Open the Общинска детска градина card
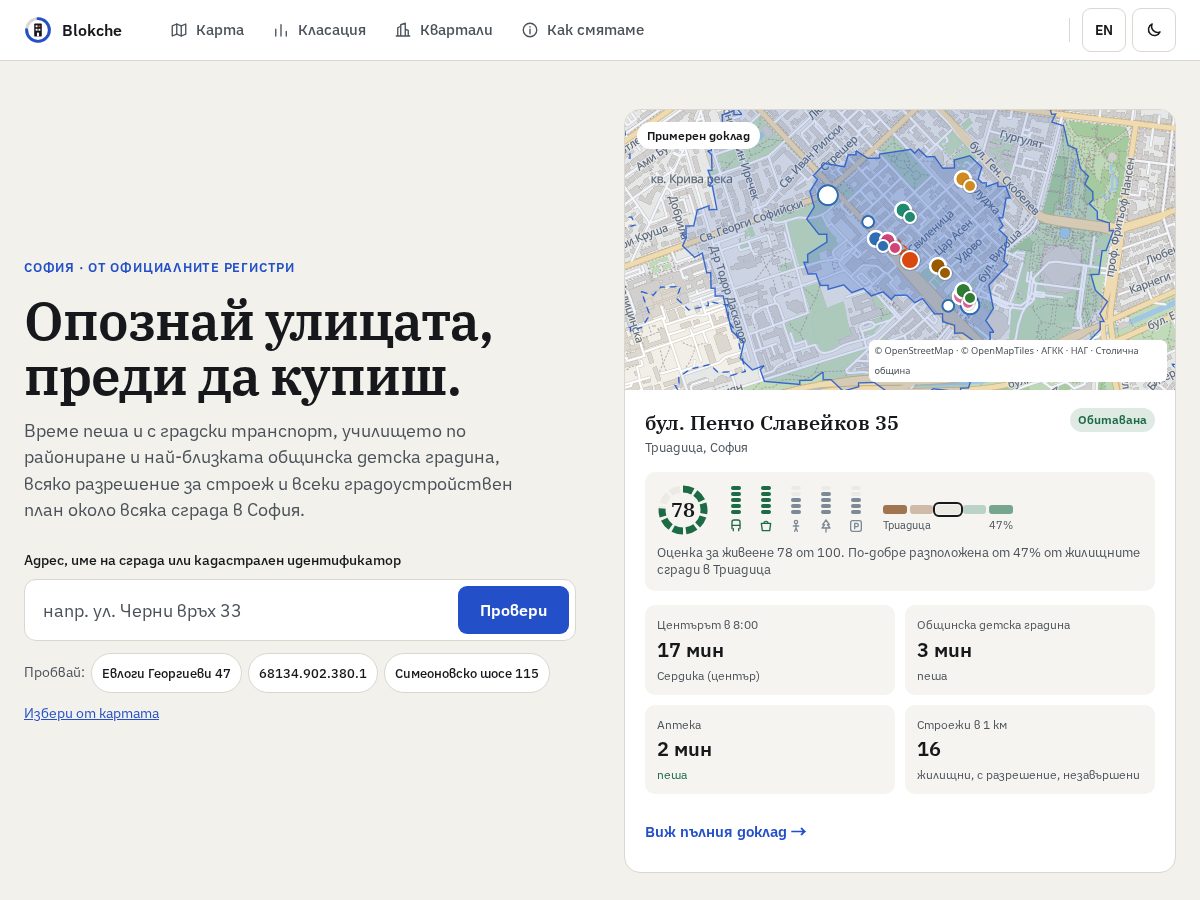The height and width of the screenshot is (900, 1200). click(x=1030, y=650)
